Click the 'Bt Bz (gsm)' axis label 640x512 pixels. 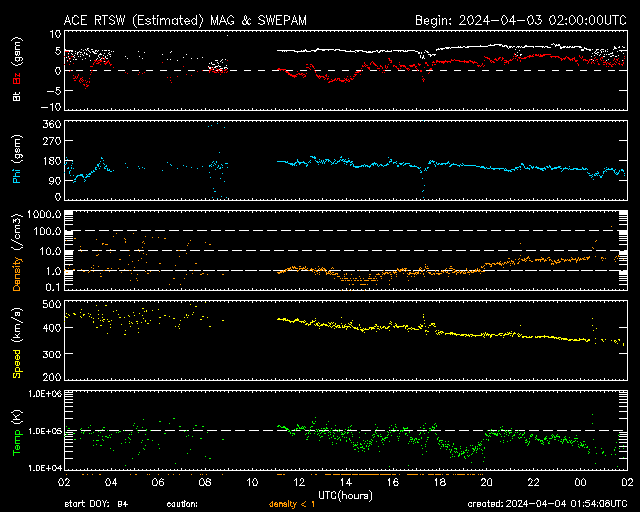click(x=17, y=69)
